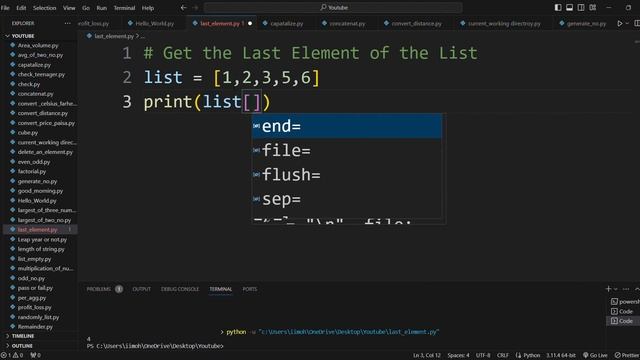The image size is (640, 360).
Task: Open the Run menu
Action: point(102,8)
